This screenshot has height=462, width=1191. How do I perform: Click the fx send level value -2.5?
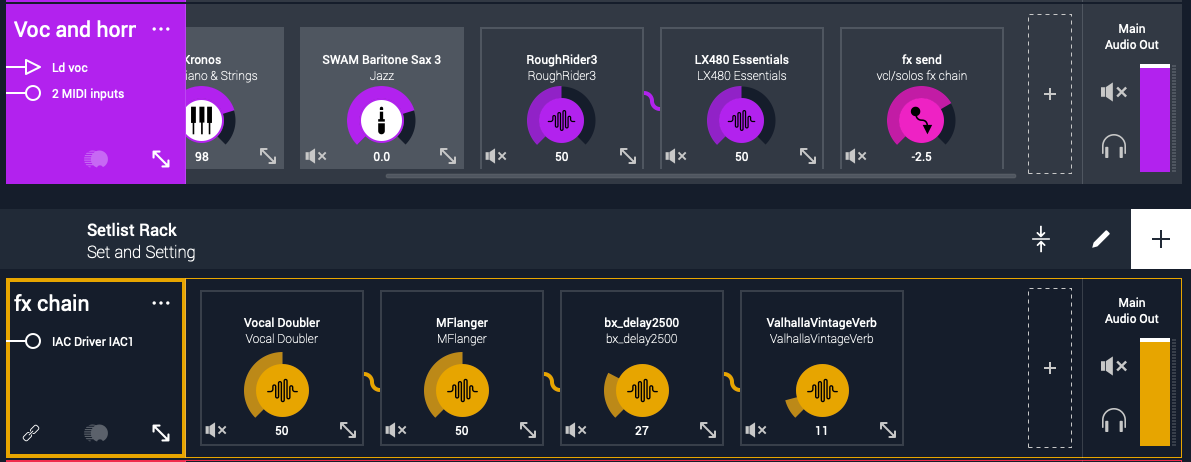(921, 157)
